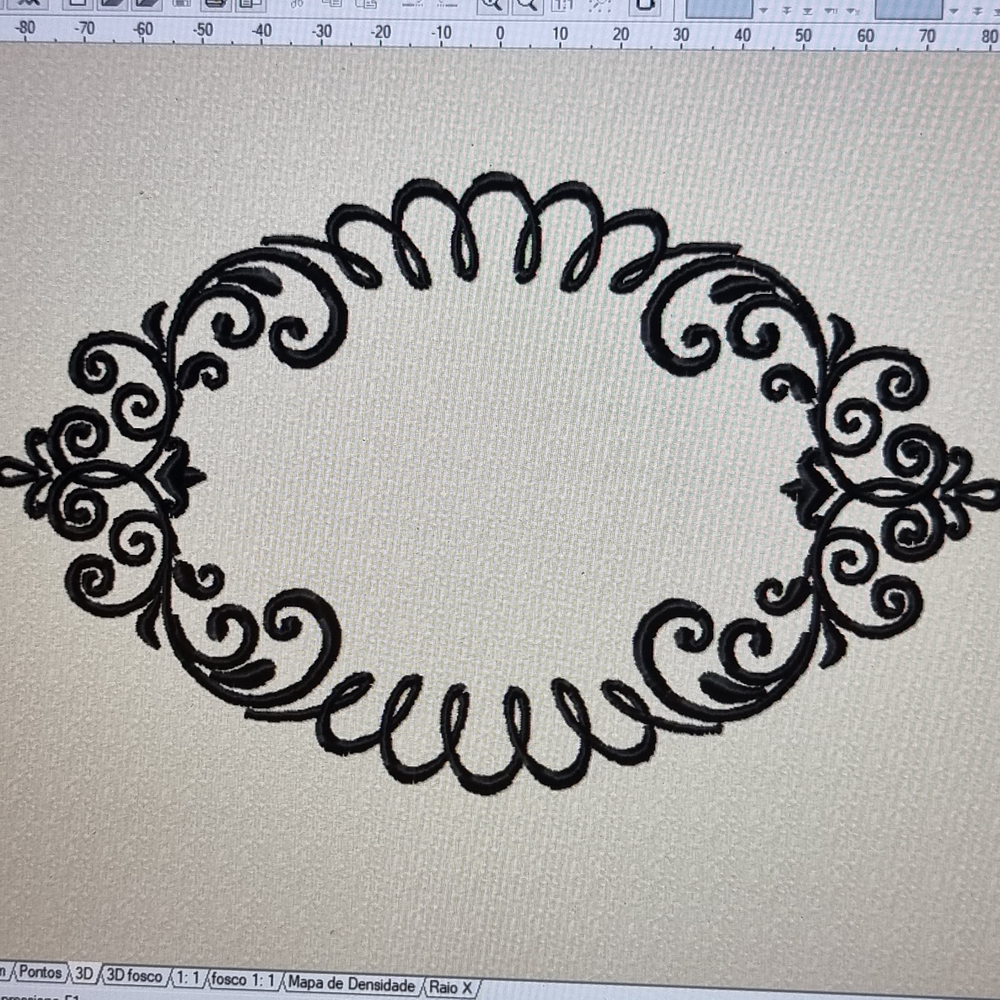Switch to the 1:1 view tab
The height and width of the screenshot is (1000, 1000).
[x=188, y=978]
